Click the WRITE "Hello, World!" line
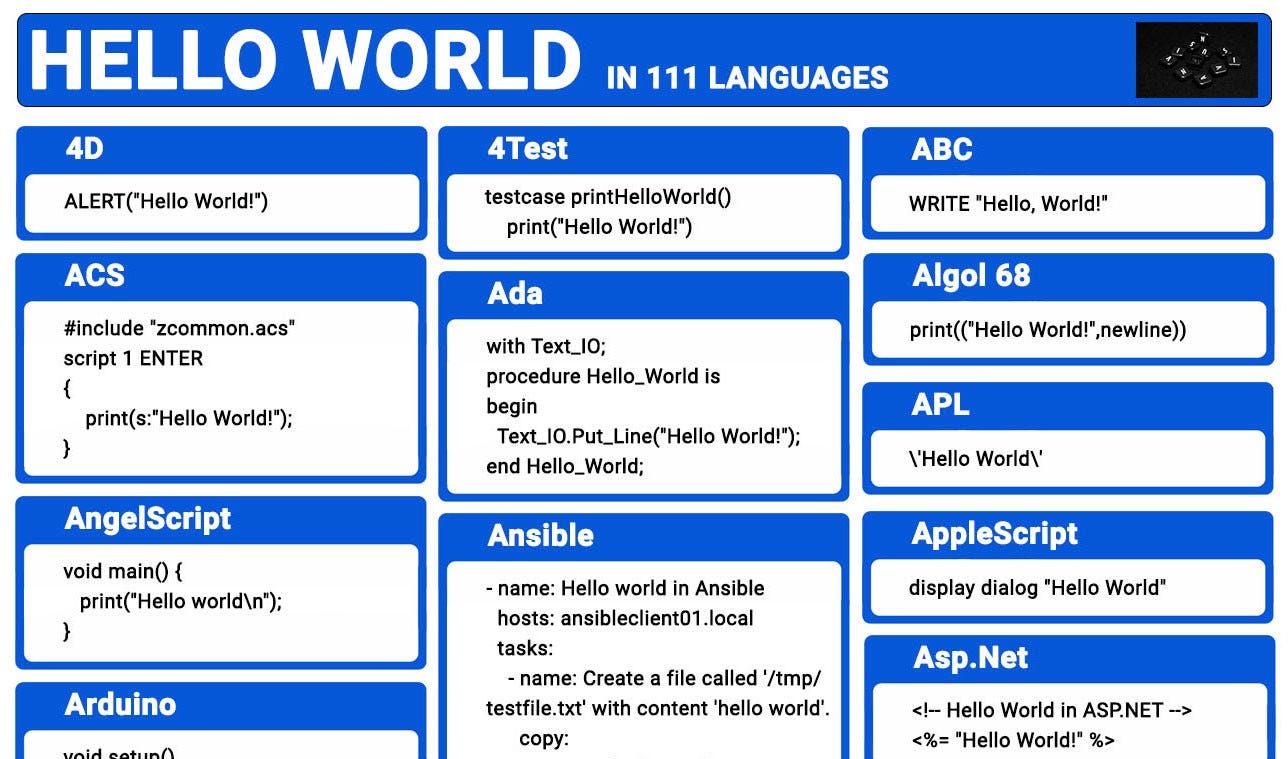The width and height of the screenshot is (1288, 759). 1008,204
